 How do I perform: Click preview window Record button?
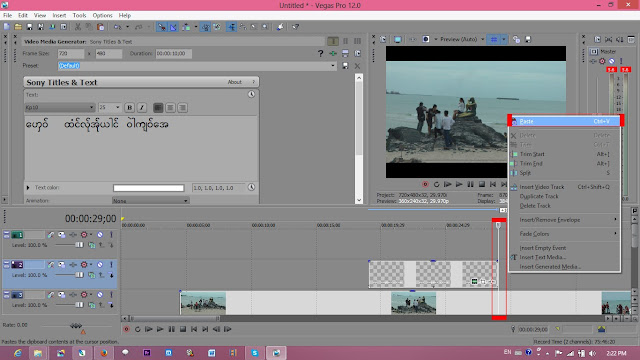point(425,184)
